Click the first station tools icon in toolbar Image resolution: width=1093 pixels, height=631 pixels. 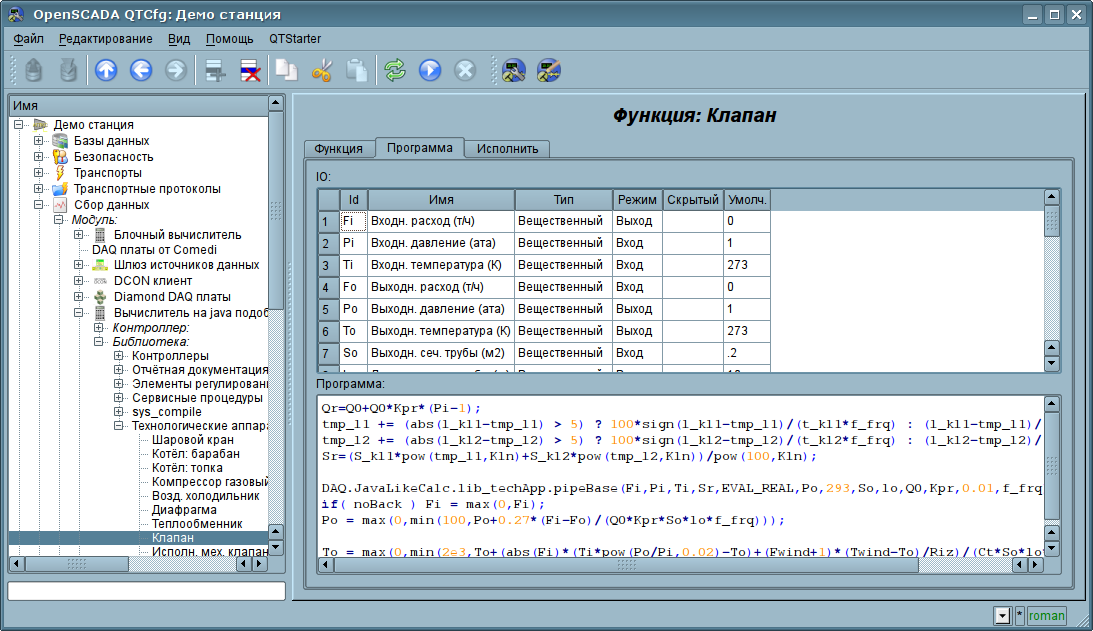[x=514, y=70]
